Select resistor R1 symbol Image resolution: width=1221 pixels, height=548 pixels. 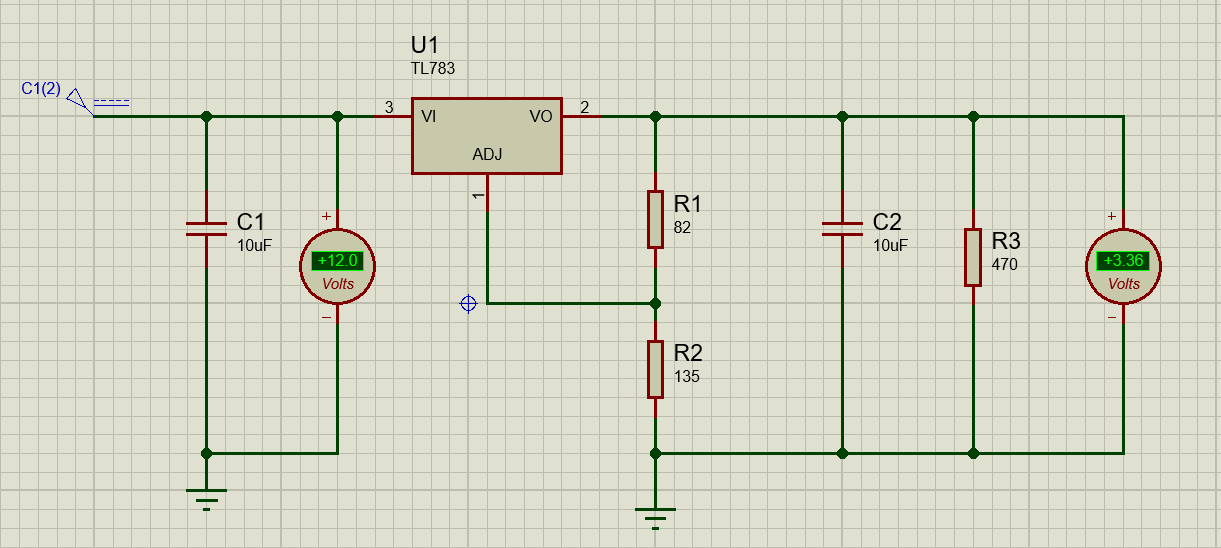(655, 219)
